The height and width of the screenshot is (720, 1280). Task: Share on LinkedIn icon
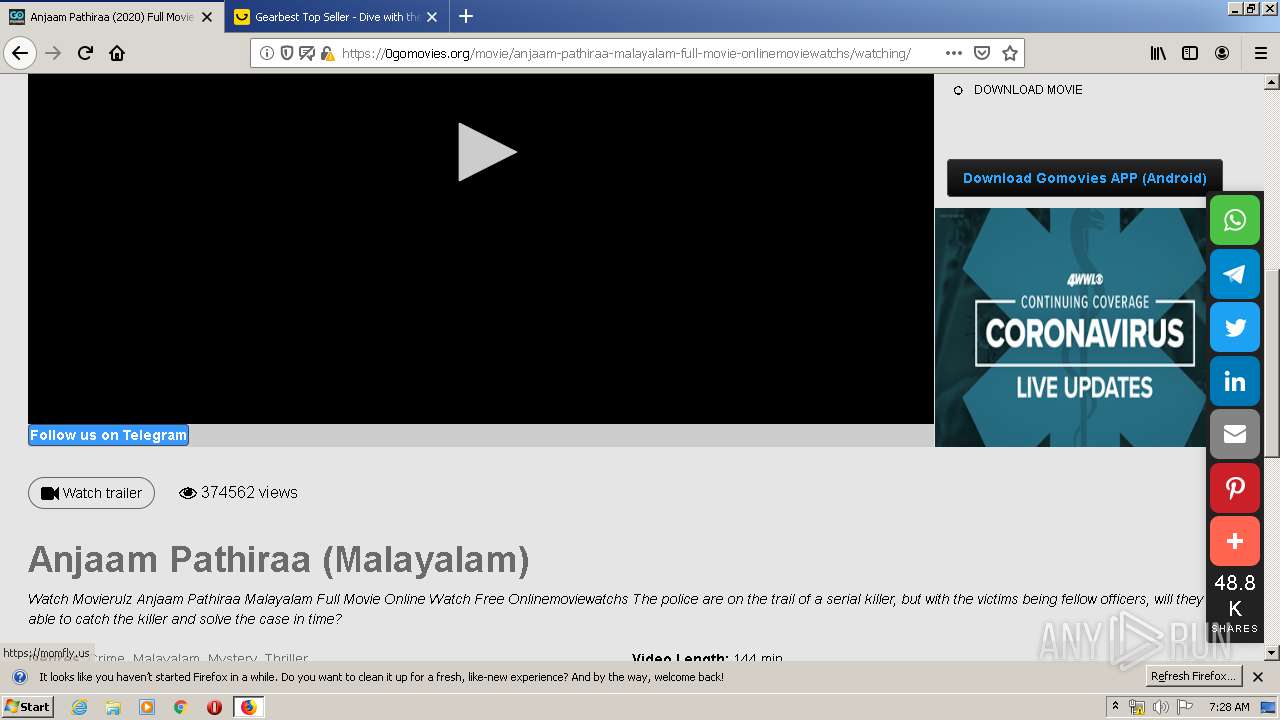pos(1235,381)
